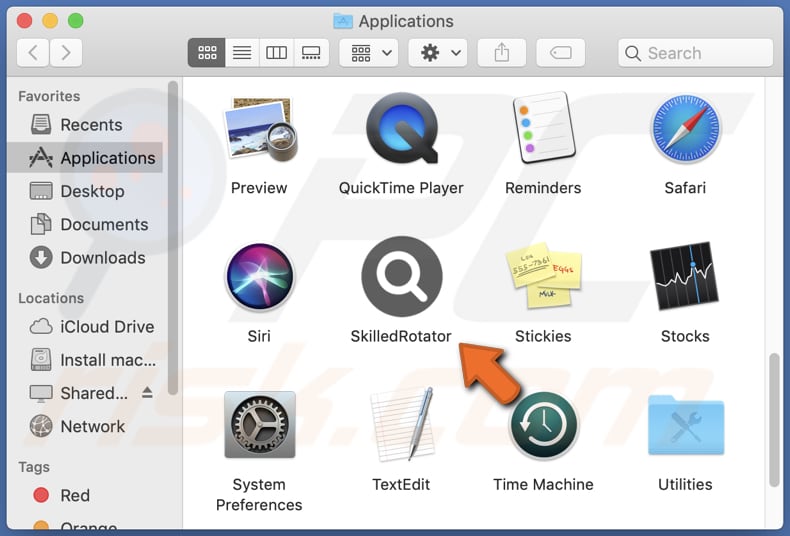Click the System Preferences name label

259,494
